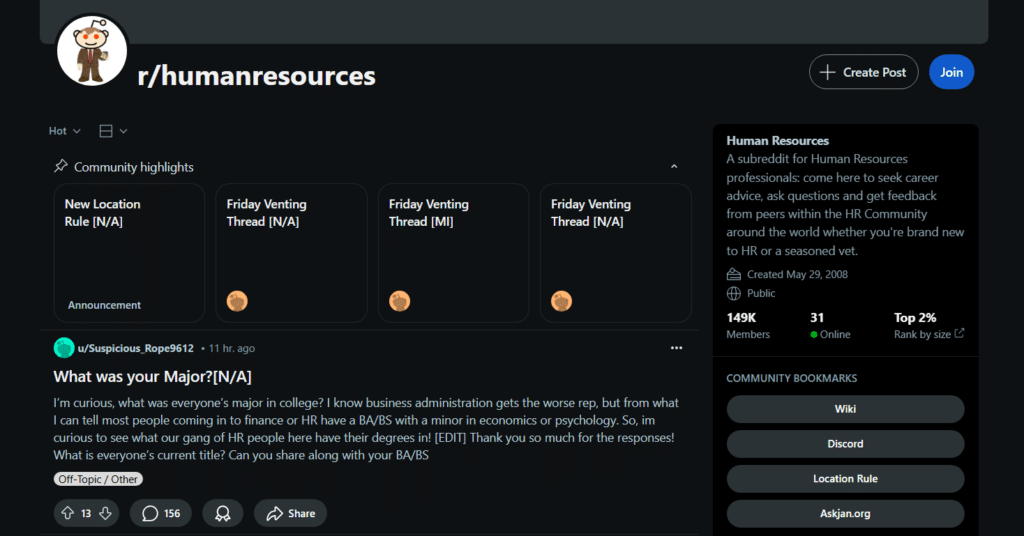Viewport: 1024px width, 536px height.
Task: Open the post's three-dot overflow menu
Action: point(676,348)
